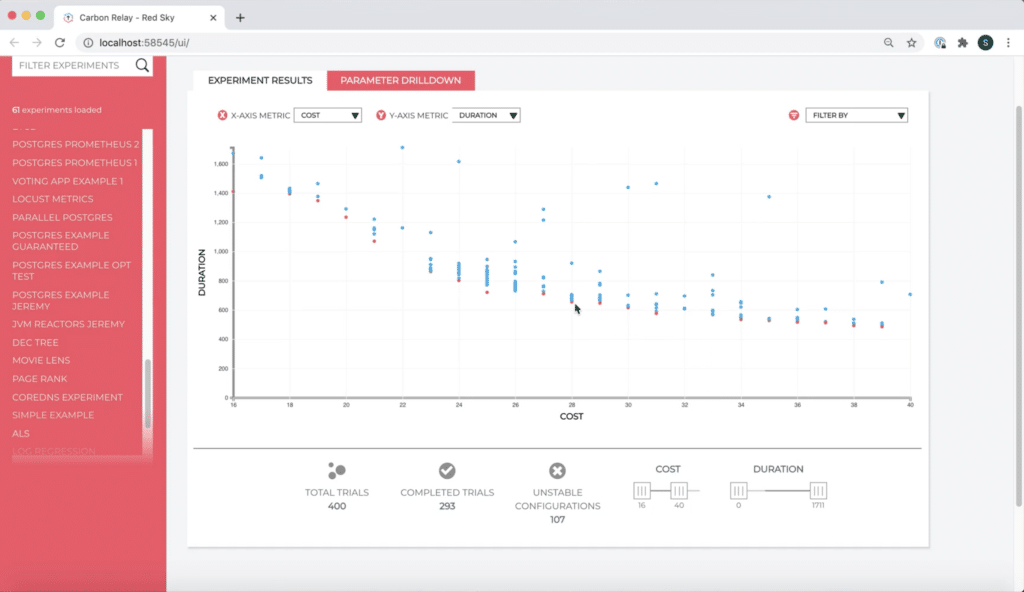Image resolution: width=1024 pixels, height=592 pixels.
Task: Open the Voting App Example 1 experiment
Action: tap(67, 181)
